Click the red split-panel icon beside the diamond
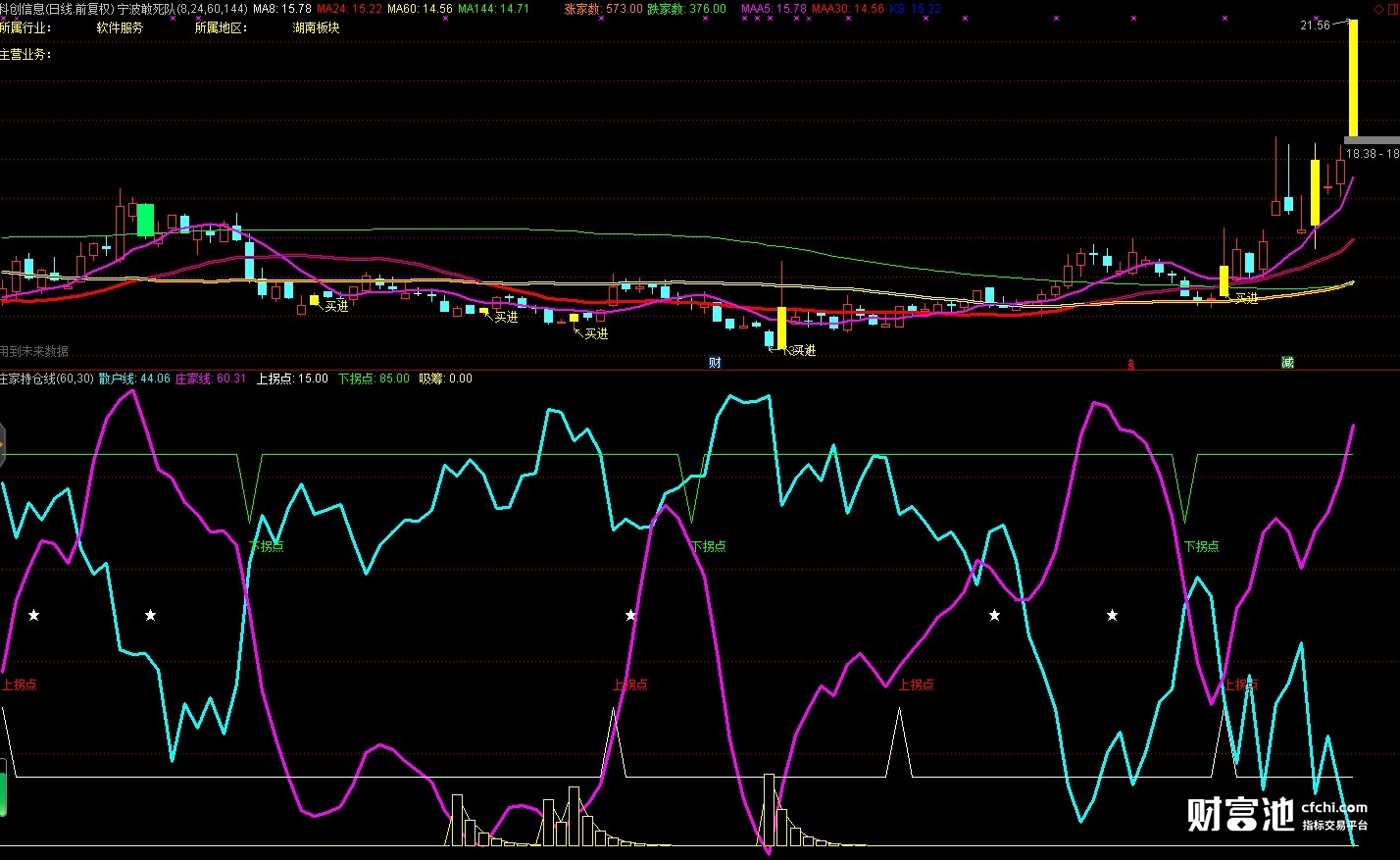1400x860 pixels. (x=1393, y=9)
